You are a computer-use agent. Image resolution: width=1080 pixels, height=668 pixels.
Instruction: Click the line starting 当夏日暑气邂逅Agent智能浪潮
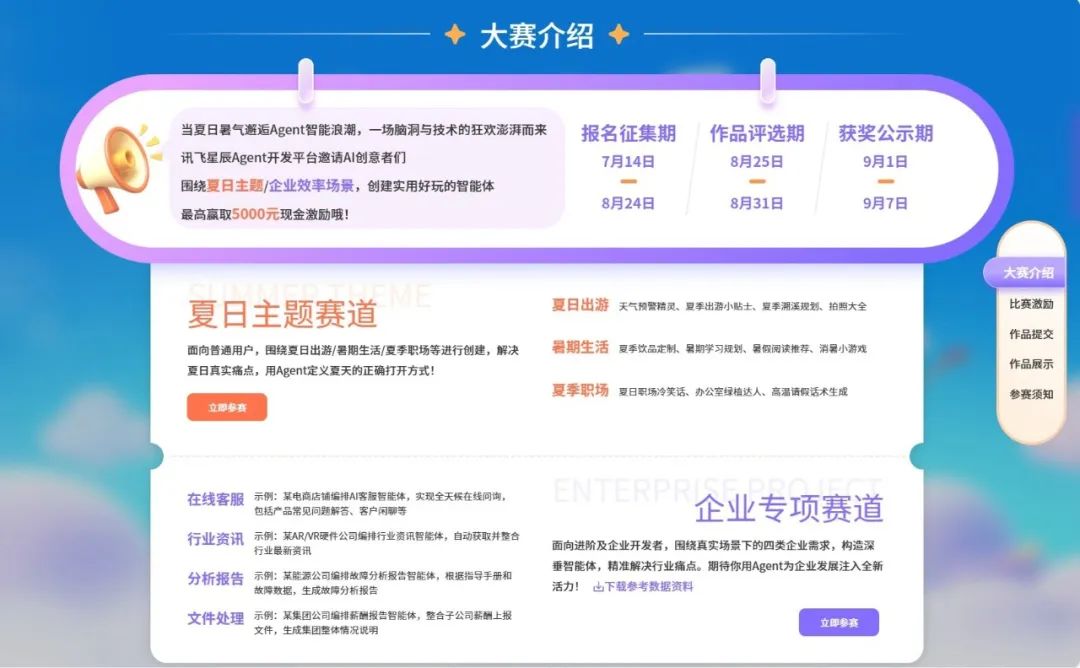pyautogui.click(x=364, y=129)
